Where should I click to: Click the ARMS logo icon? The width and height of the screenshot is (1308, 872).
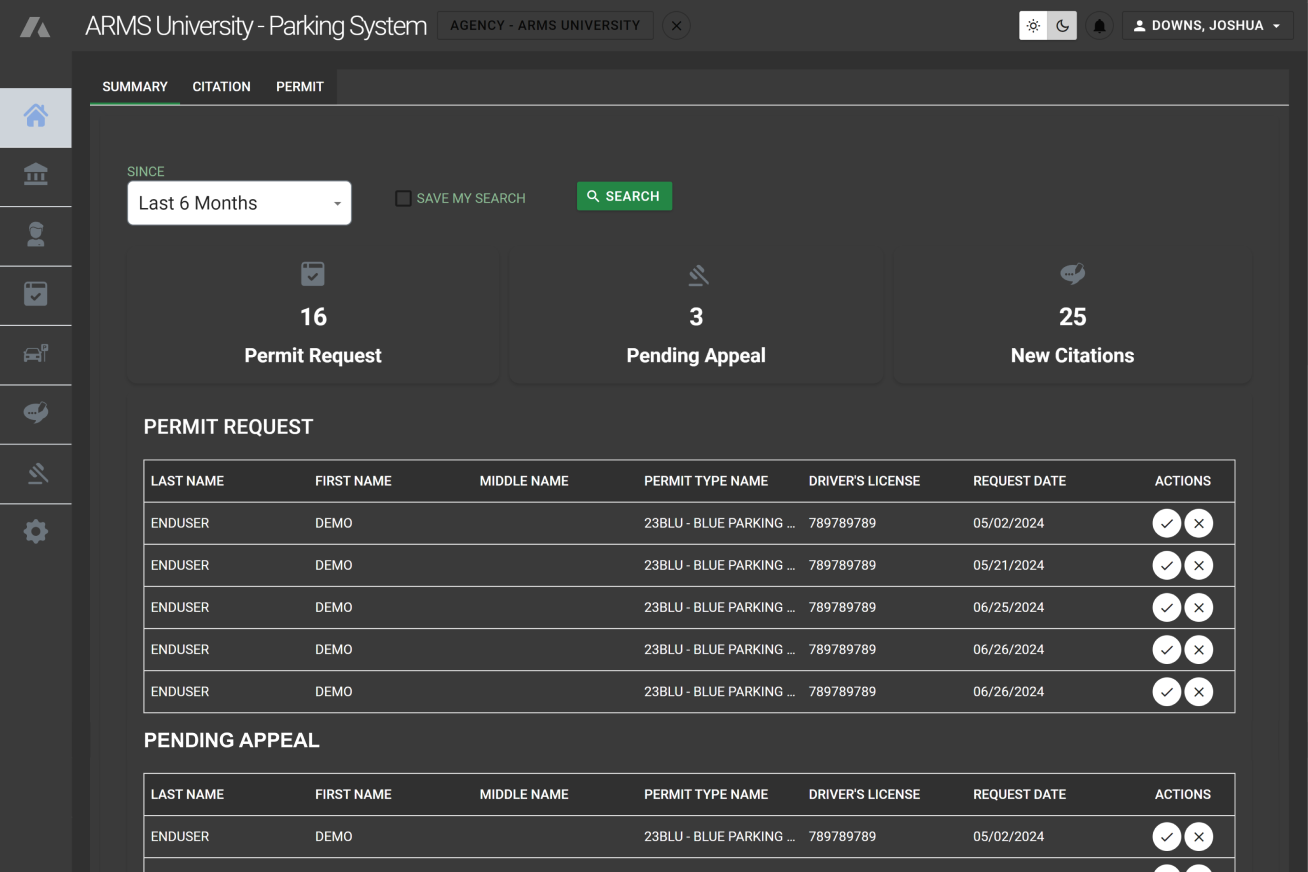(x=35, y=27)
